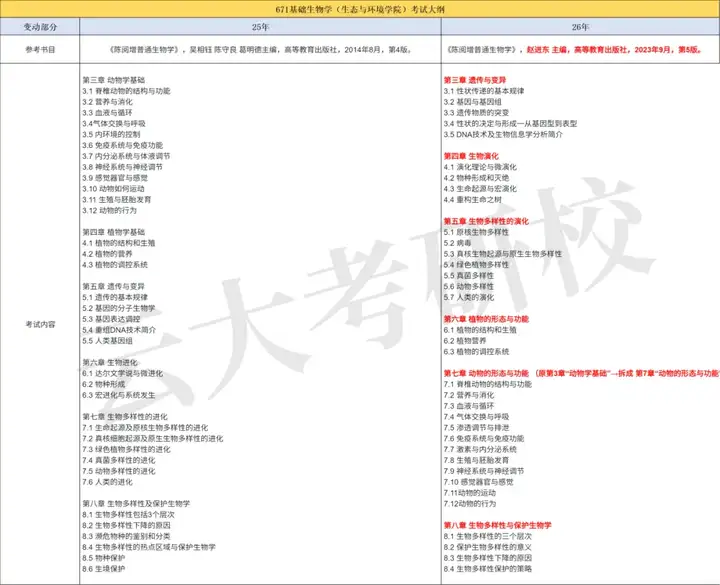Viewport: 720px width, 585px height.
Task: Click the red heading "第六章 植物的形态与功能"
Action: point(486,319)
